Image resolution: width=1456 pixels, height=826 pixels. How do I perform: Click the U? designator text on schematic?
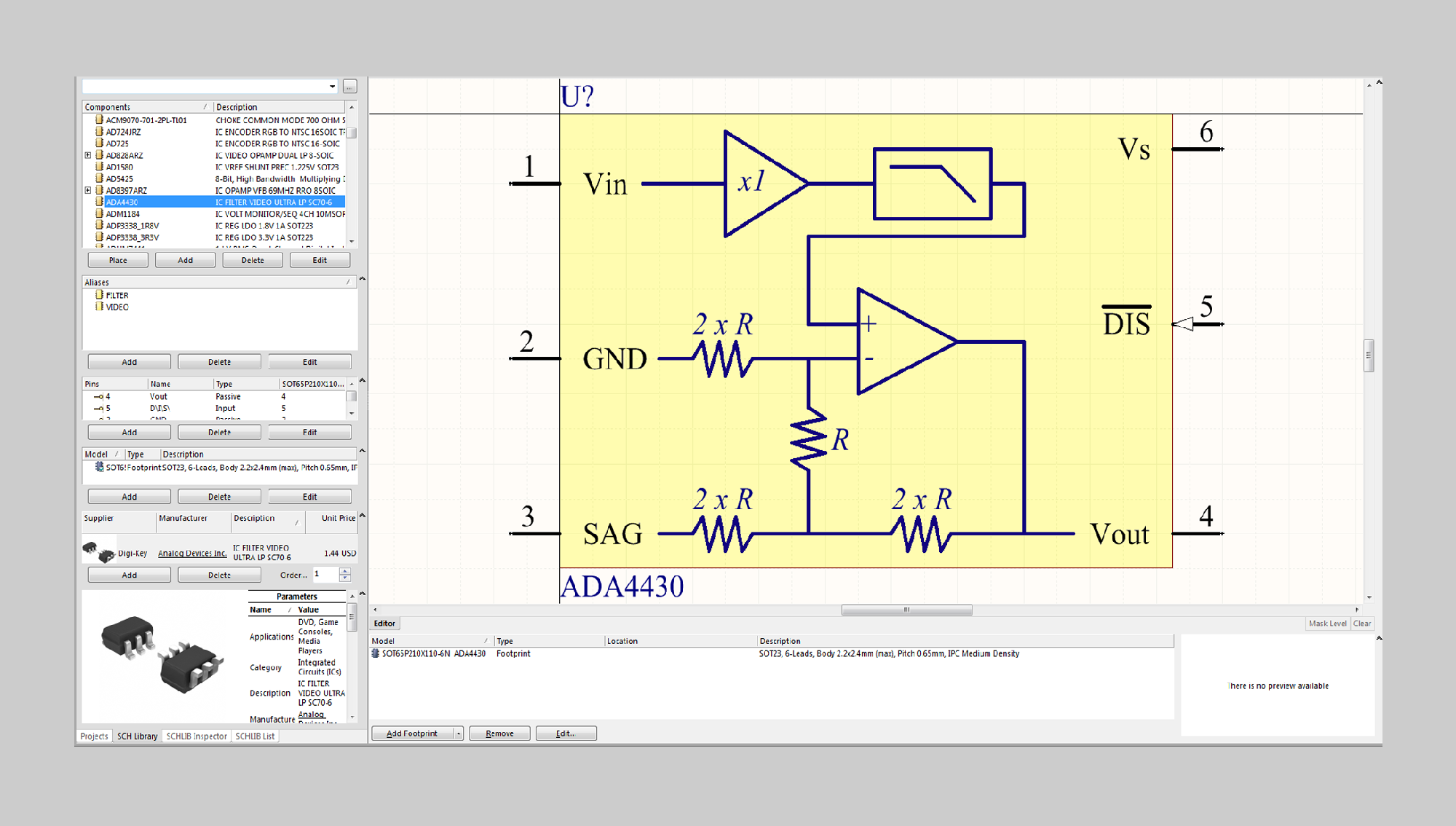[x=577, y=96]
